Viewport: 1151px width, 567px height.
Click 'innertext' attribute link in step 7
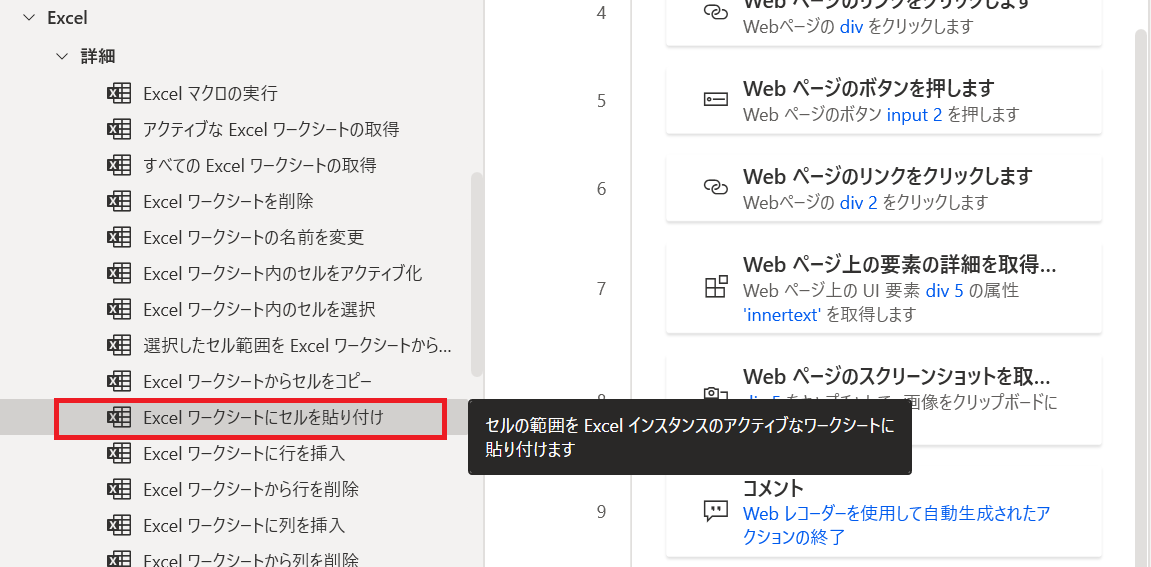coord(782,315)
